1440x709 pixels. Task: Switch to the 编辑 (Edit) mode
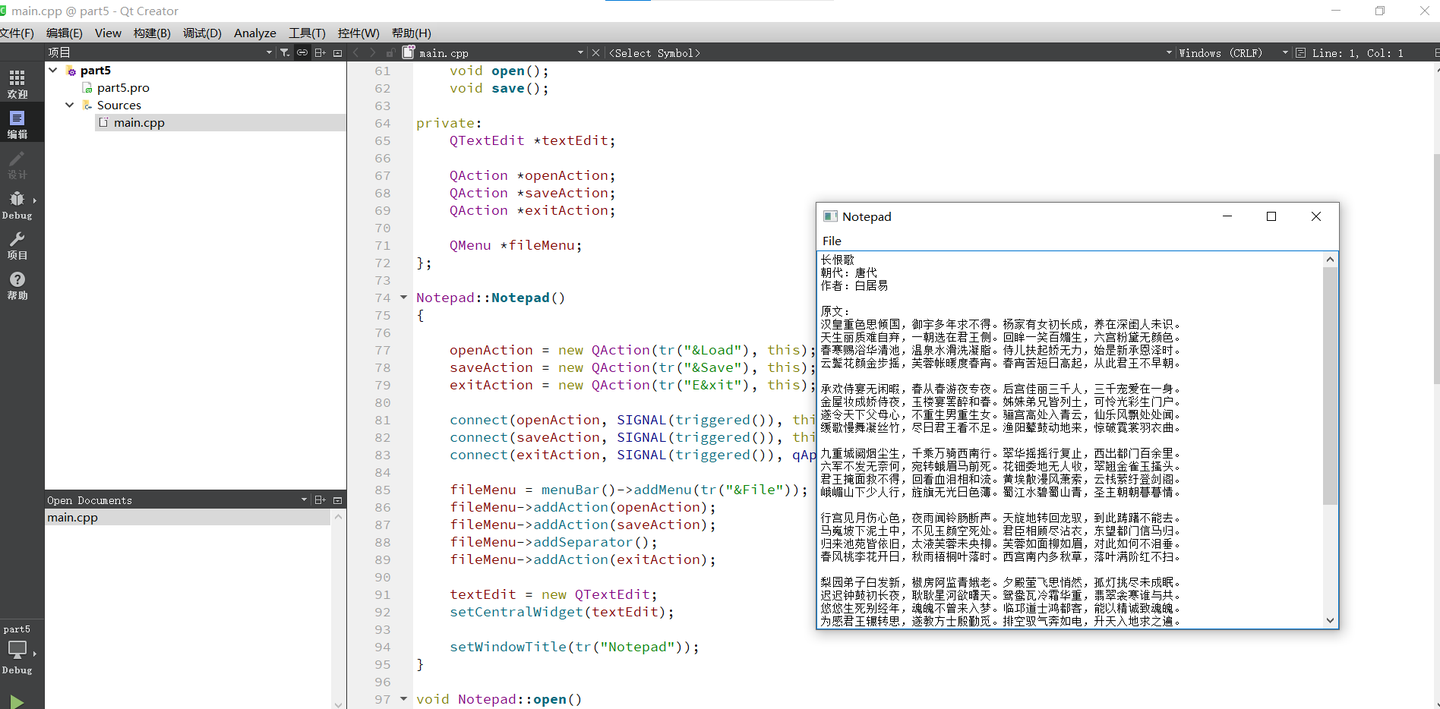pyautogui.click(x=17, y=124)
